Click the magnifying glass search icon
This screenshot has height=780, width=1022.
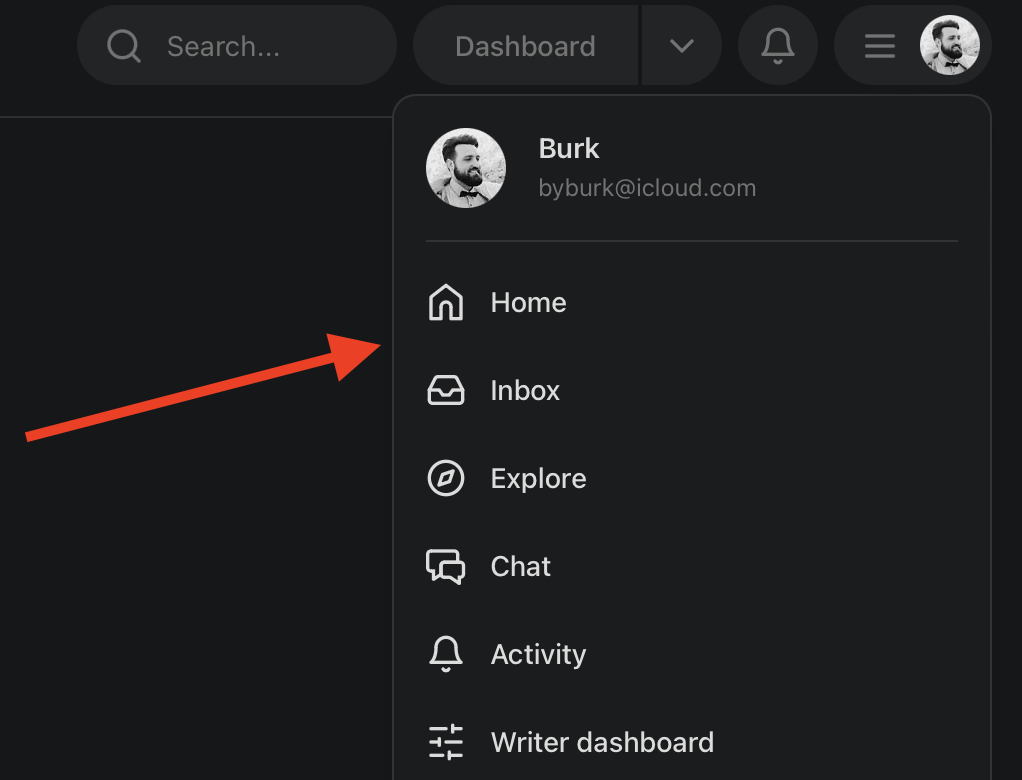pos(124,46)
